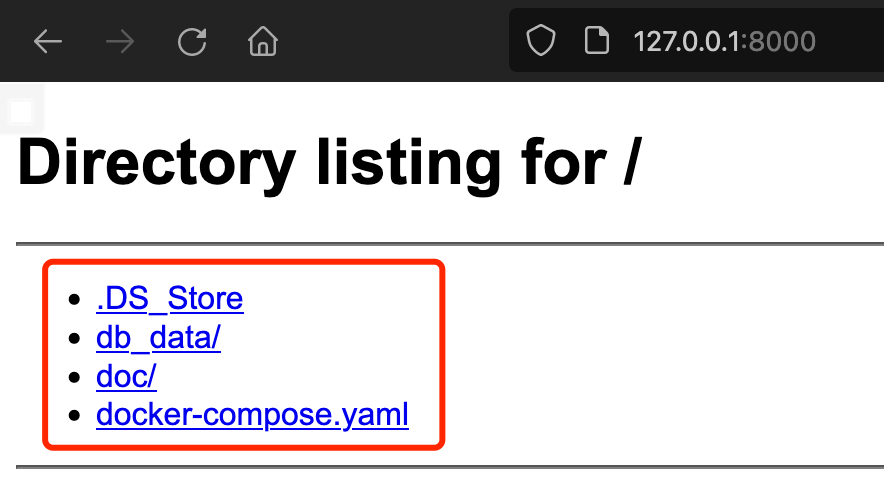884x494 pixels.
Task: Click the horizontal rule below the heading
Action: tap(450, 244)
